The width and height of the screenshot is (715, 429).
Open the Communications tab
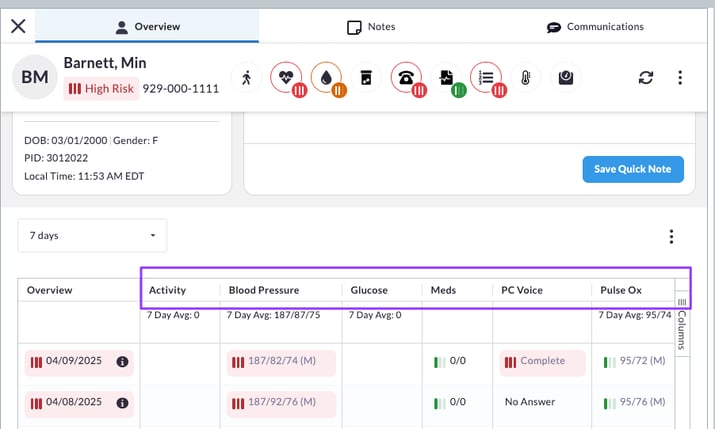(x=595, y=27)
